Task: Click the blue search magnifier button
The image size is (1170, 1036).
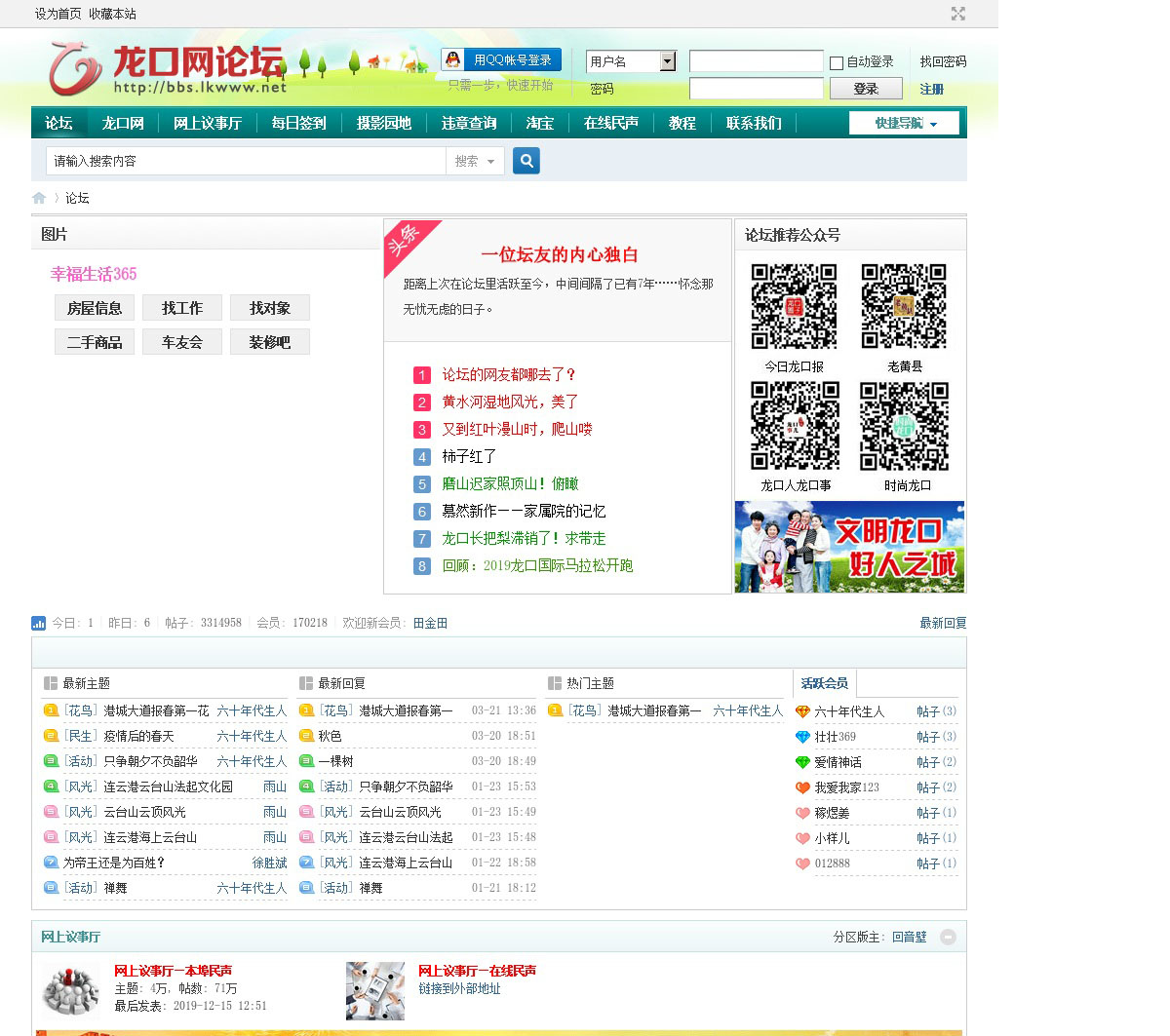Action: [526, 161]
